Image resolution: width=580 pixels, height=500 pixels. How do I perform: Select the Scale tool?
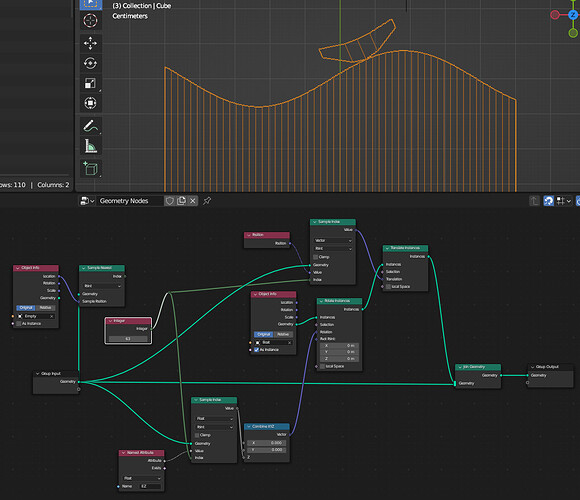click(90, 83)
